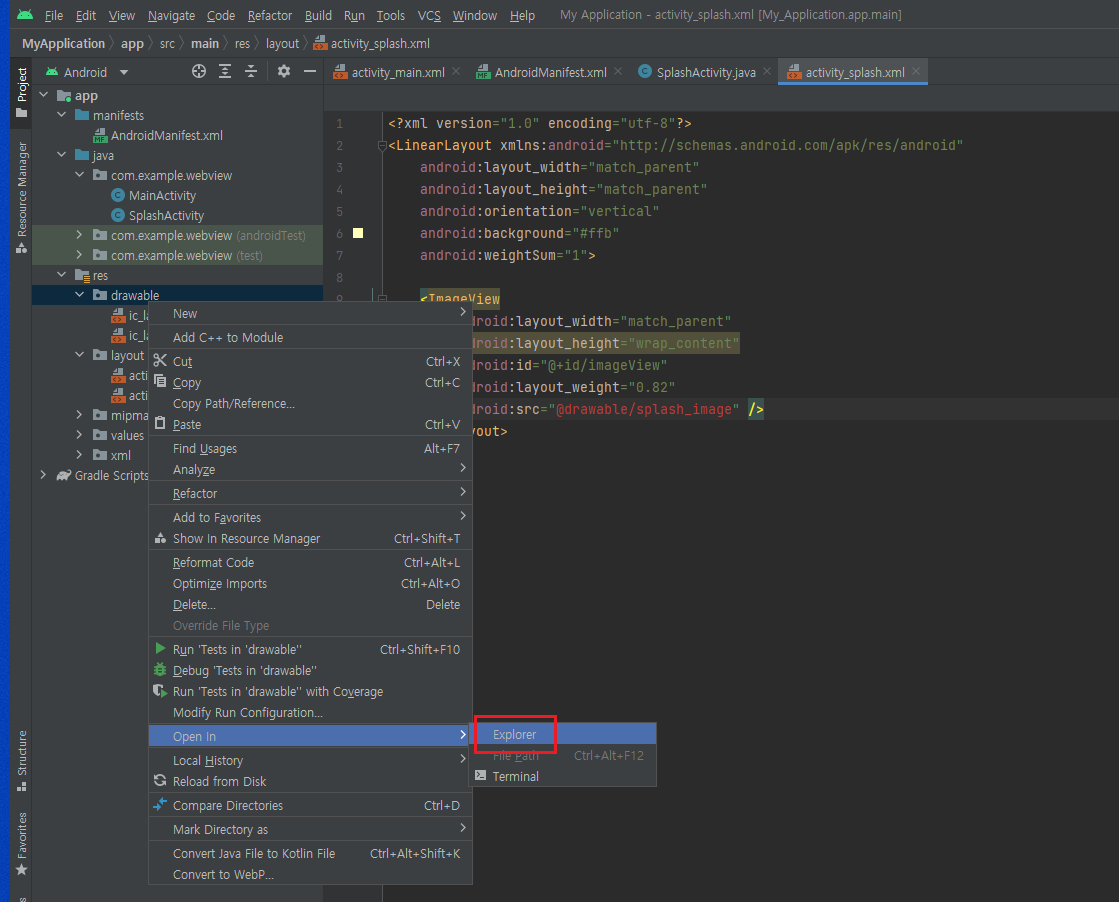Hide the Project panel with minus icon
The image size is (1119, 902).
310,71
